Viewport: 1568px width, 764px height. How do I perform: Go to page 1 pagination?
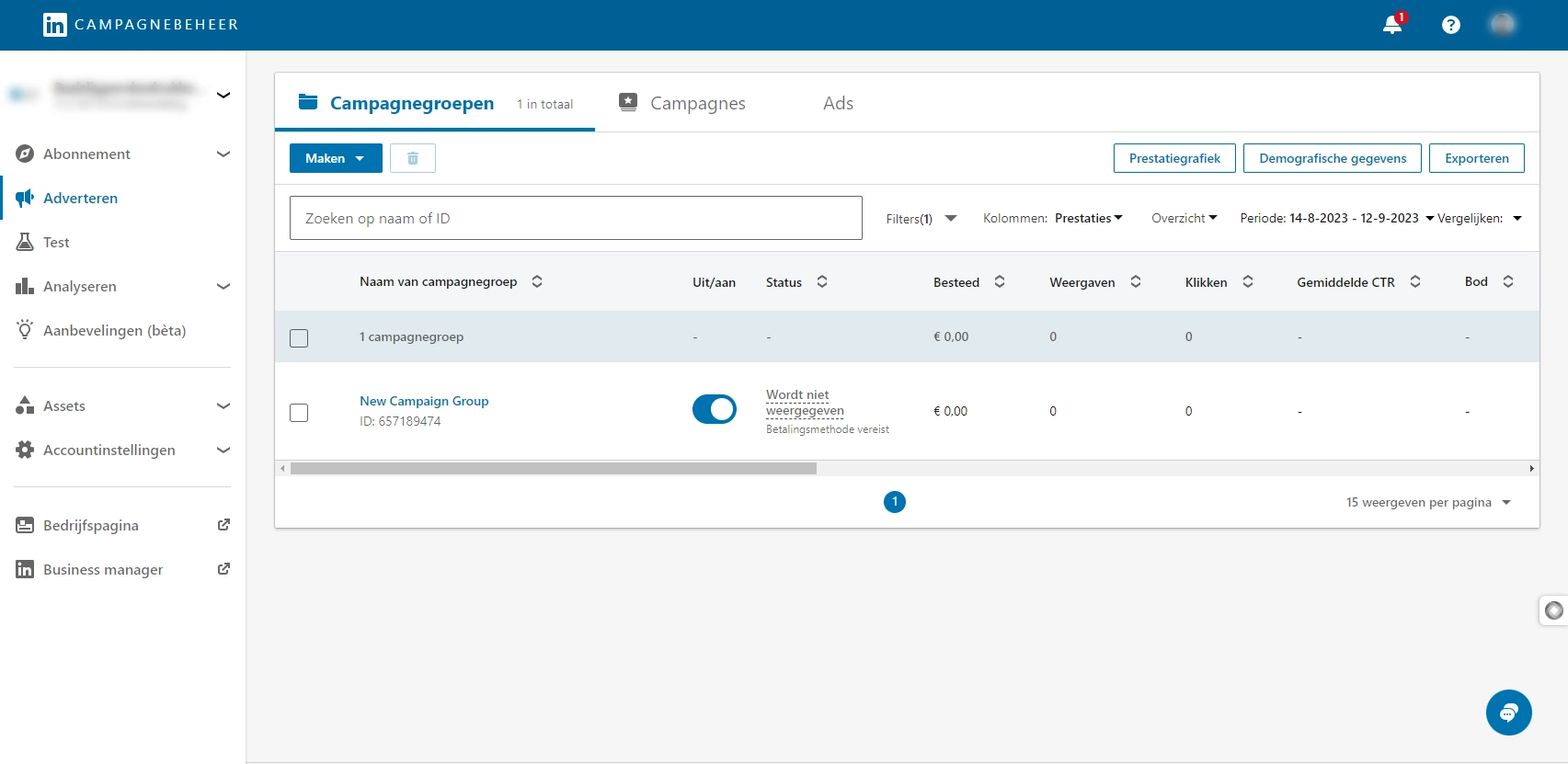(x=895, y=502)
